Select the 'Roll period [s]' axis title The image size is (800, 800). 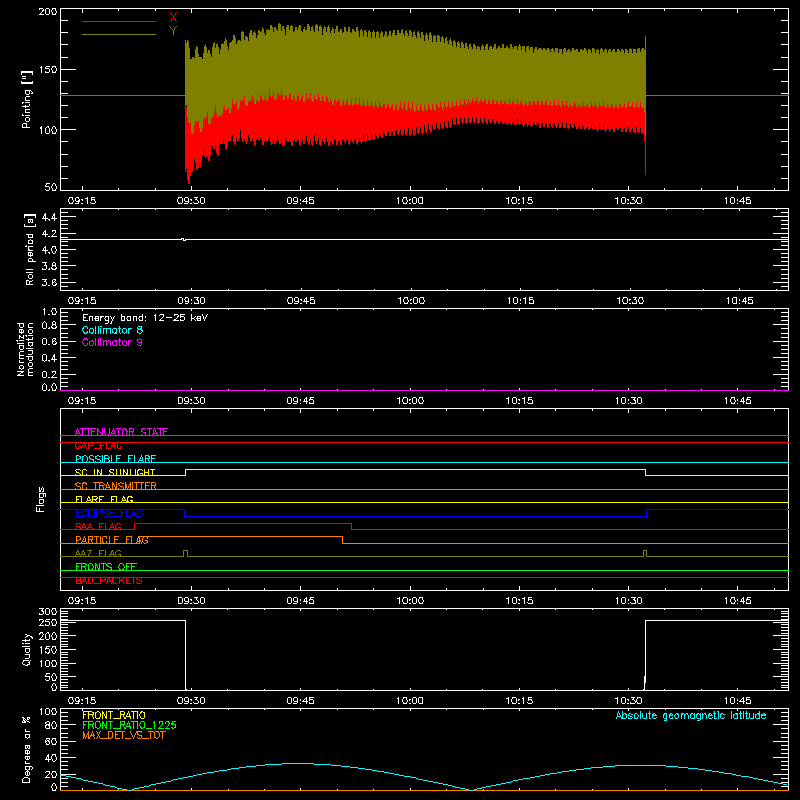pos(30,249)
